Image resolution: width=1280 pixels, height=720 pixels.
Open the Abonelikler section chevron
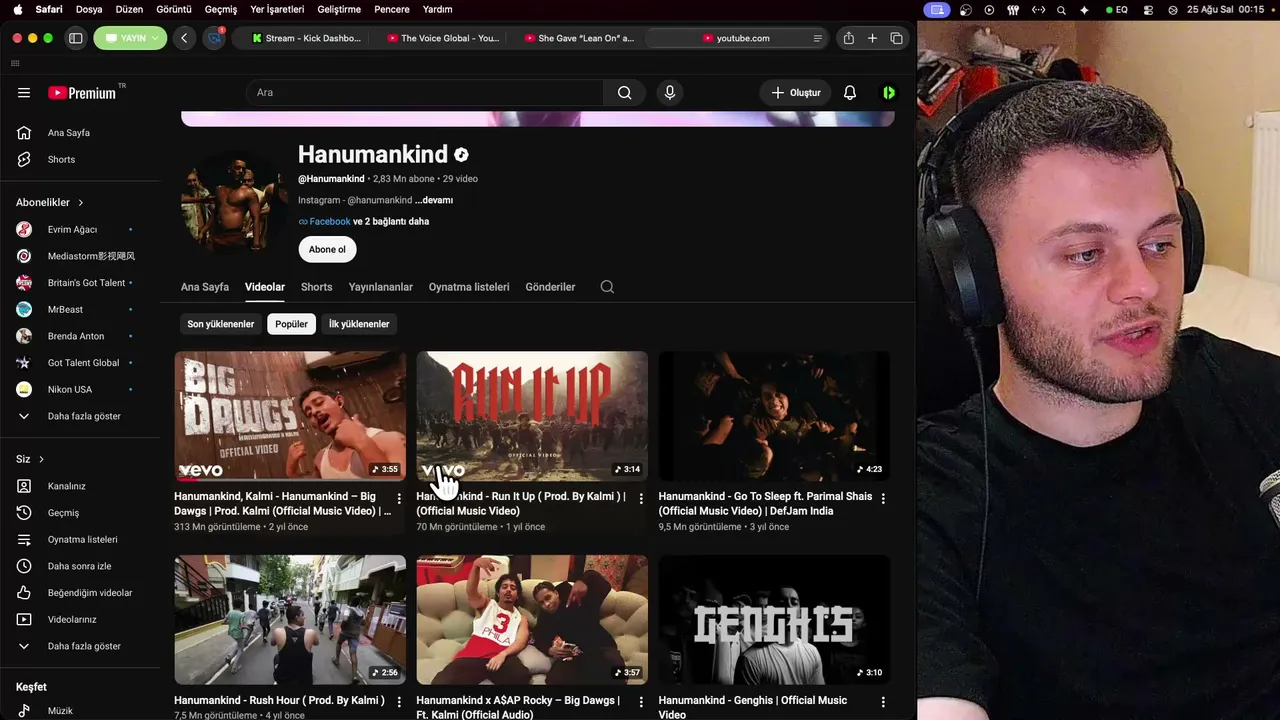click(81, 203)
